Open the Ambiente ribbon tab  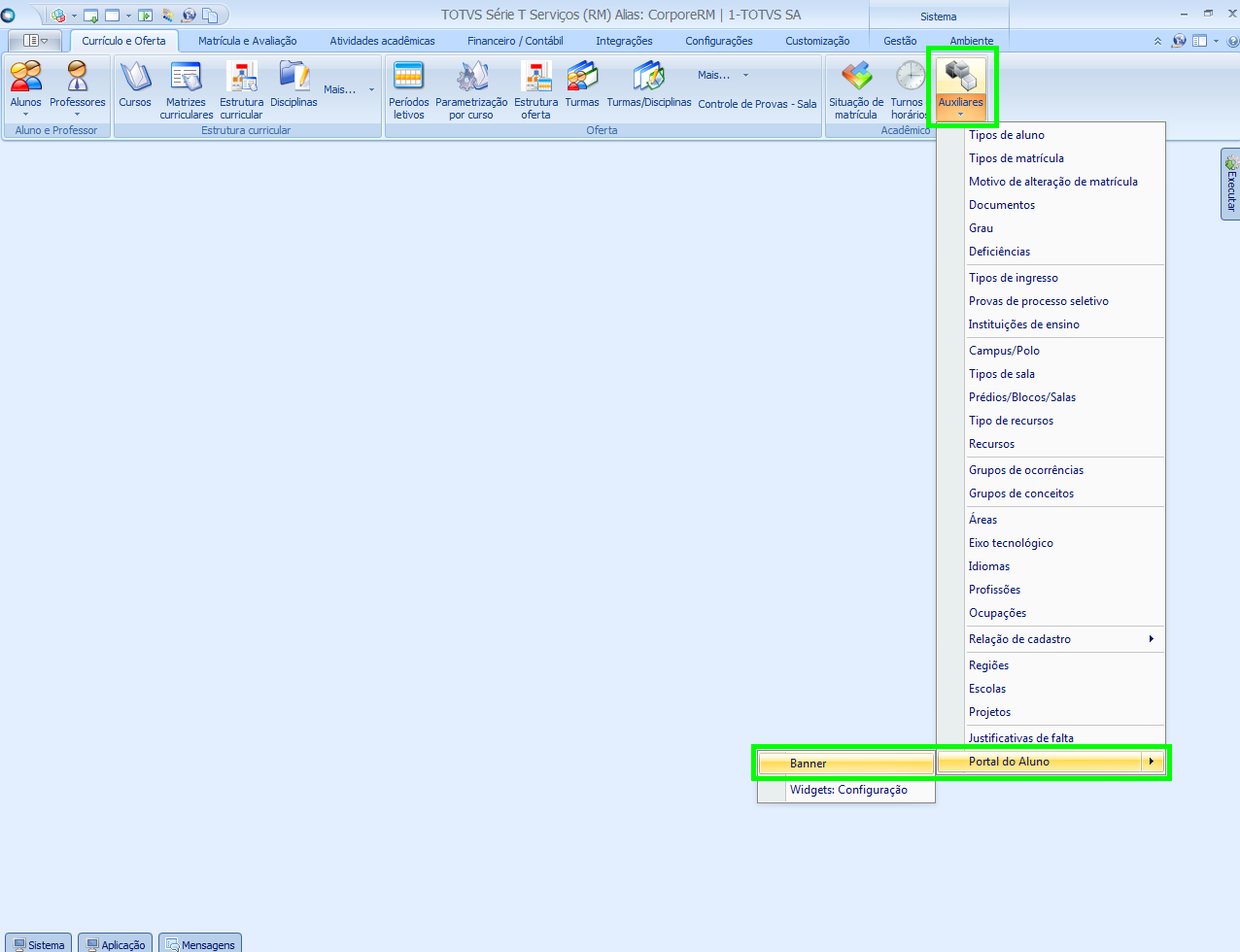pyautogui.click(x=972, y=41)
